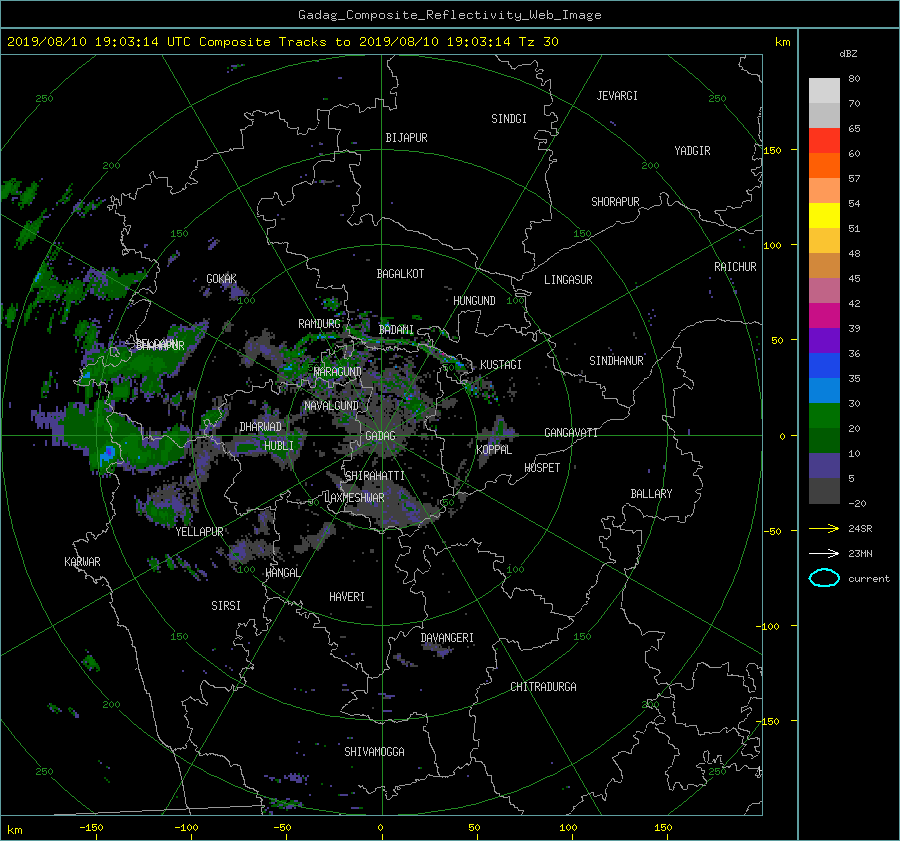Select the magenta 39-42 dBZ color swatch
Viewport: 900px width, 841px height.
(824, 315)
